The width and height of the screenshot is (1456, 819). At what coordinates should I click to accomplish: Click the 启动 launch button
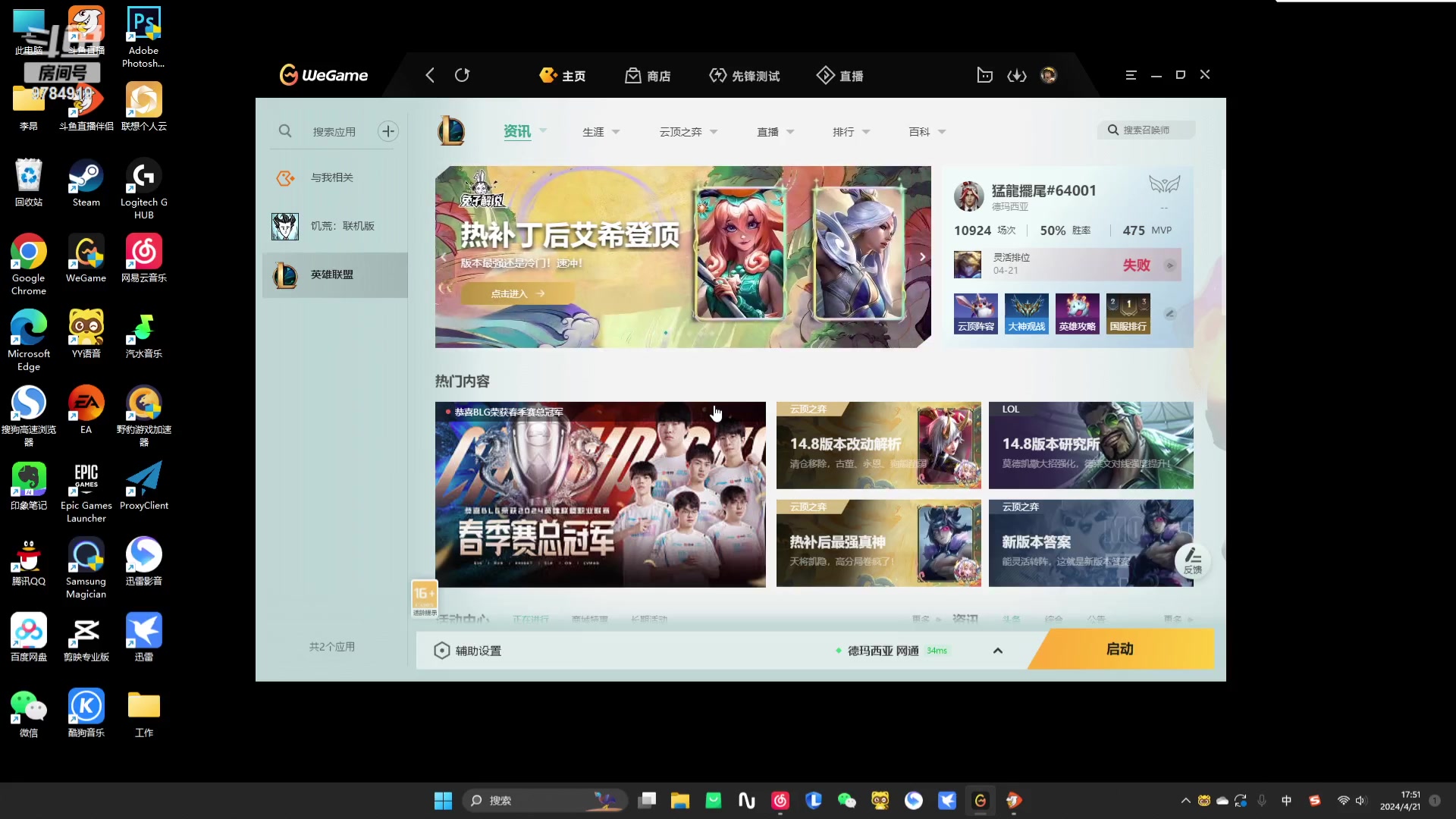coord(1121,649)
